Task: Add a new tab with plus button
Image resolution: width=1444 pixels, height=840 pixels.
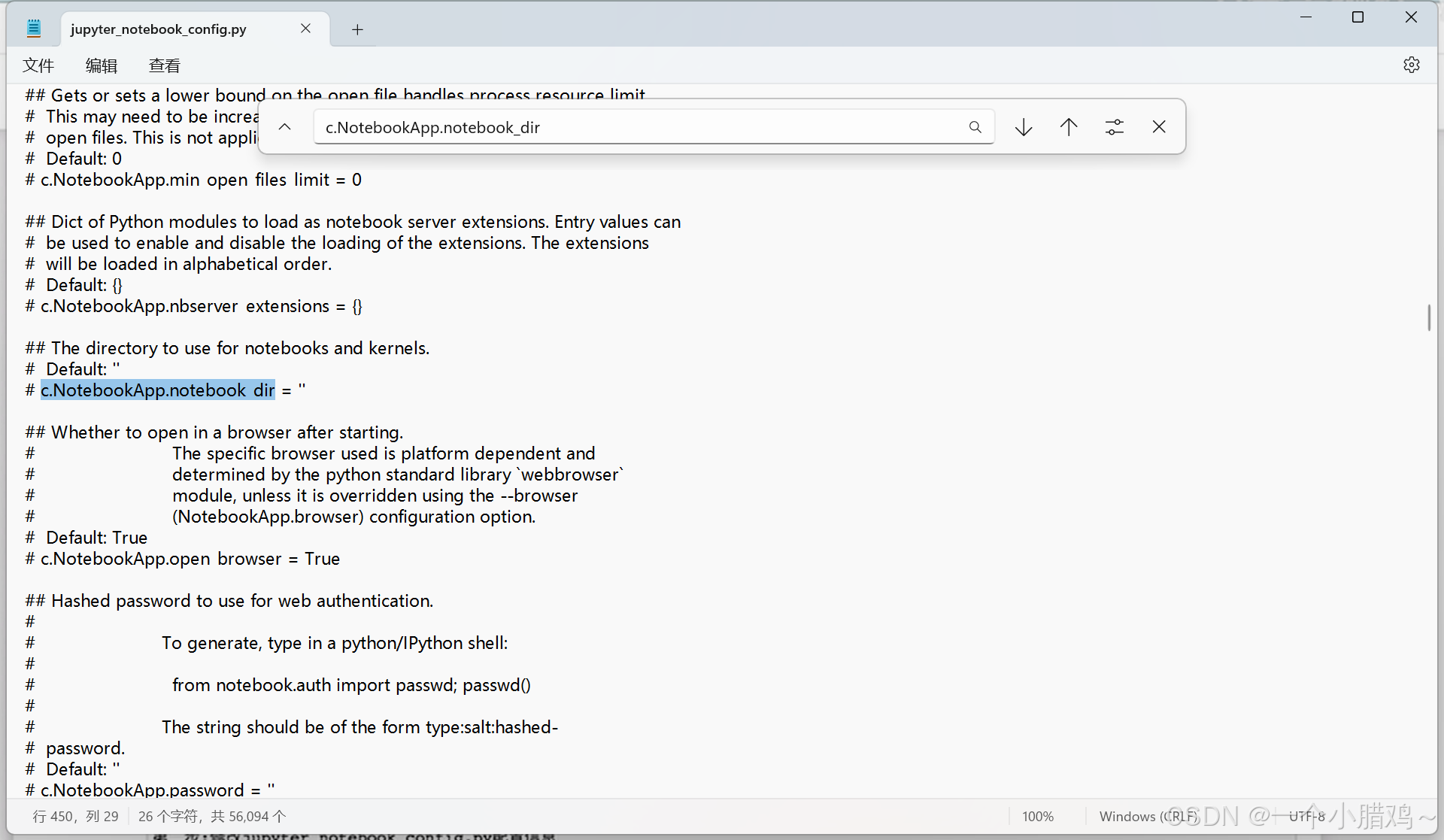Action: (357, 29)
